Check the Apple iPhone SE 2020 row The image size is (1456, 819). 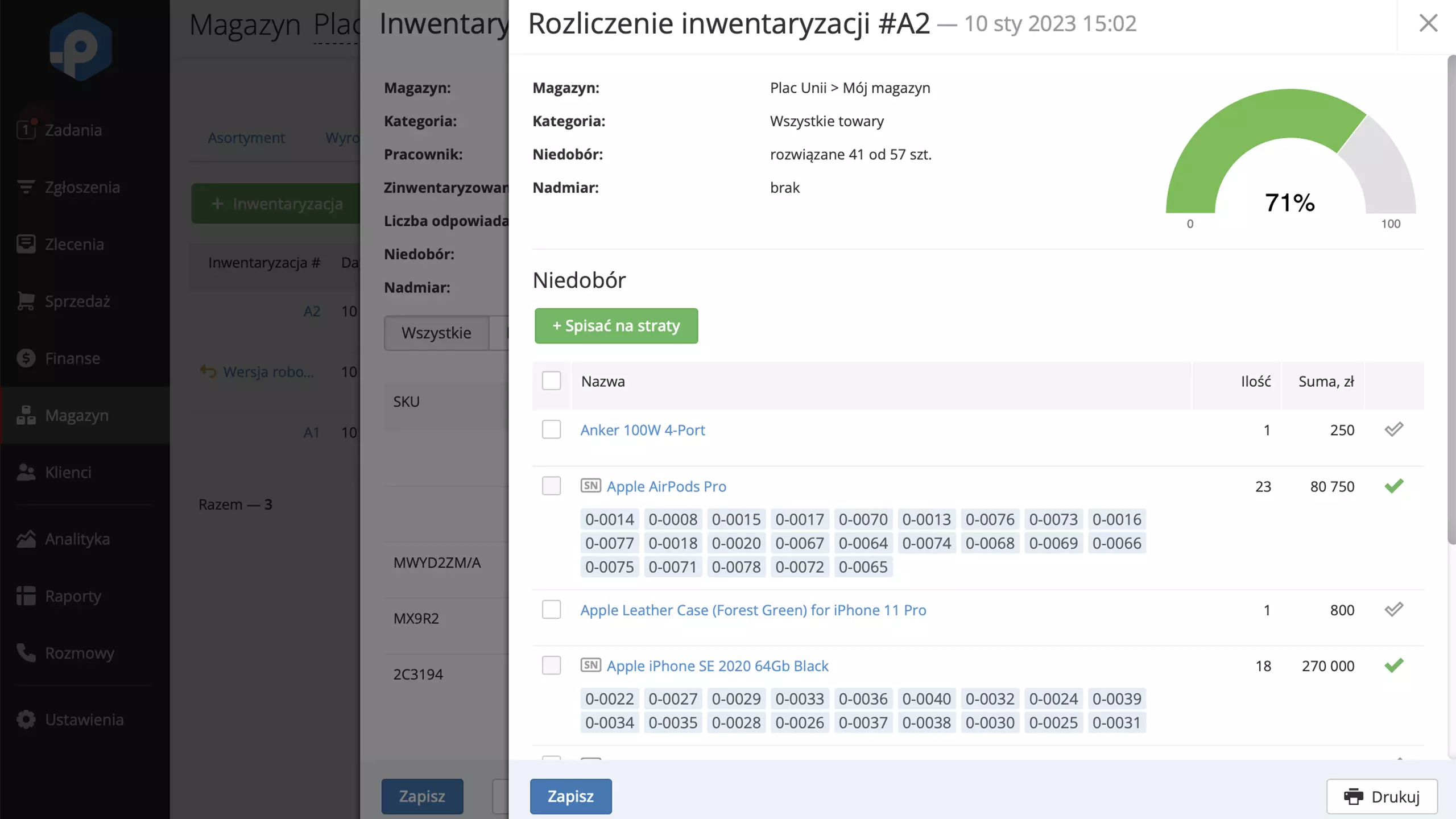(551, 665)
